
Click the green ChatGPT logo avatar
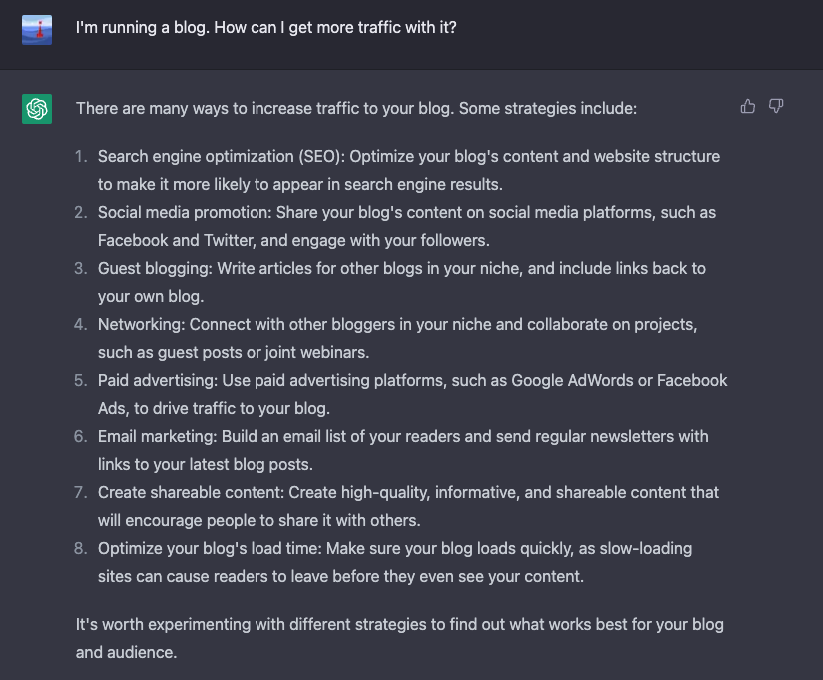click(37, 109)
